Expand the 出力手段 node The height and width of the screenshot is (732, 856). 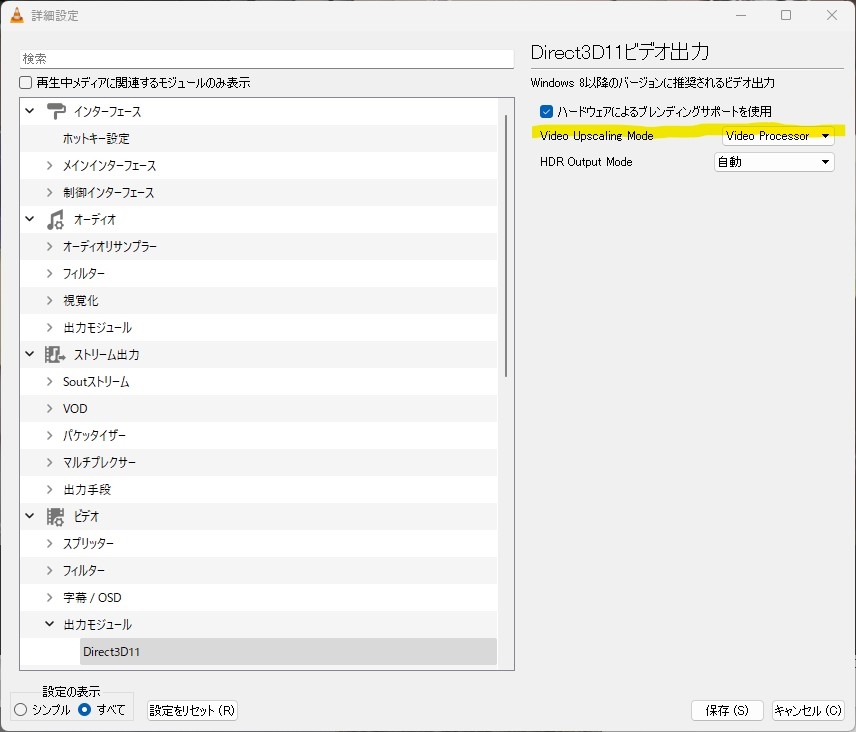[50, 489]
